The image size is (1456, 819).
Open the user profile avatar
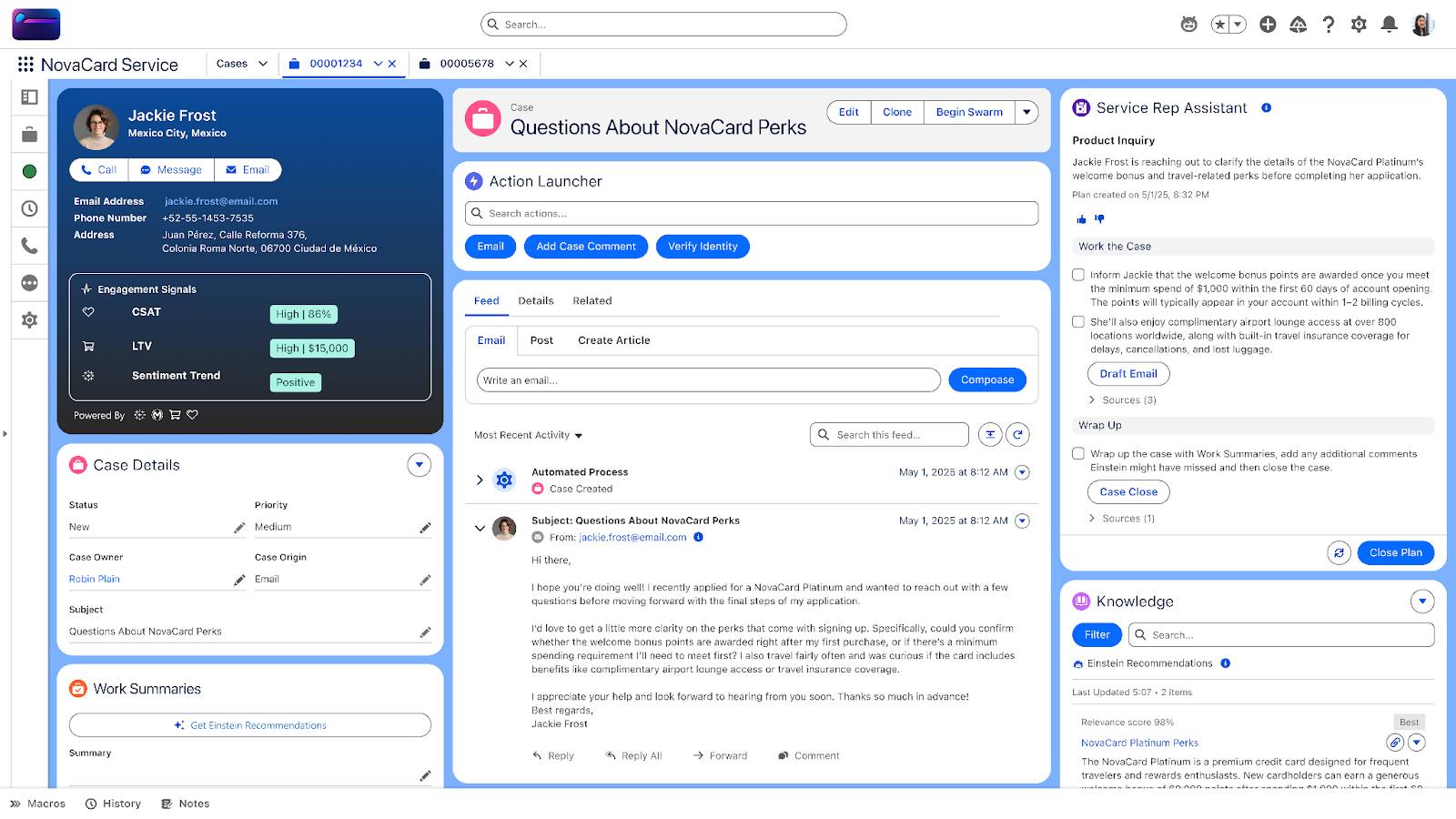pos(1422,25)
